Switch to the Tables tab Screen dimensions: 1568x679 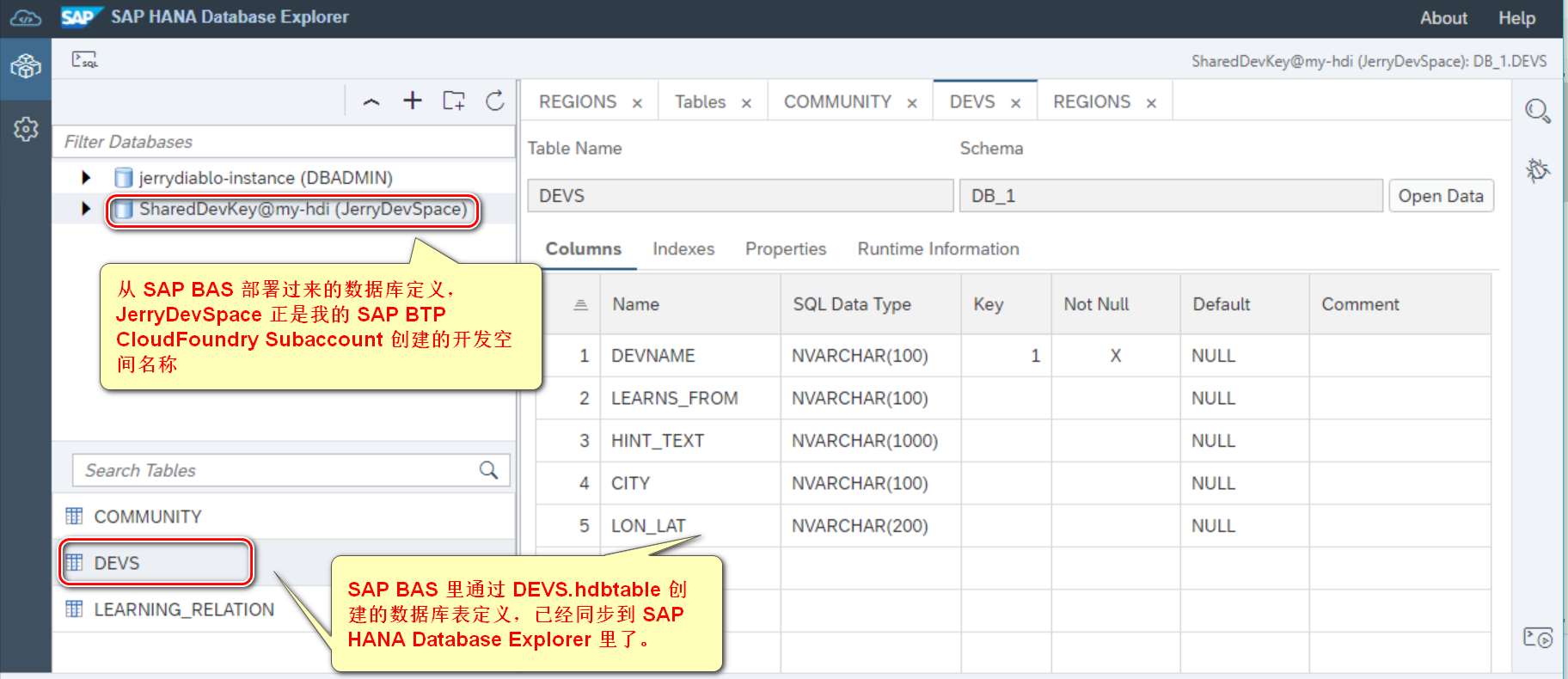tap(700, 101)
